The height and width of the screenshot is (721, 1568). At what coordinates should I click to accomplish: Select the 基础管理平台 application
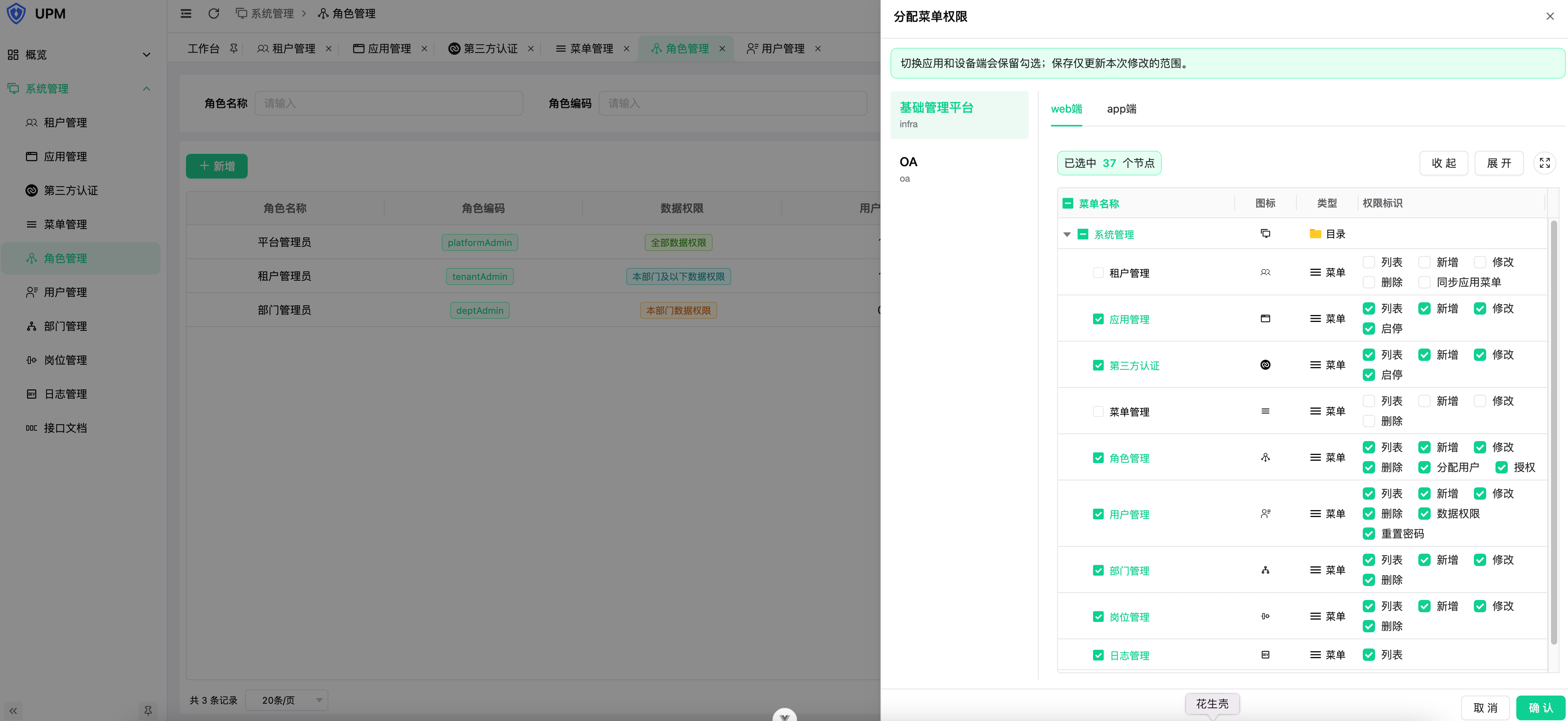[x=959, y=115]
